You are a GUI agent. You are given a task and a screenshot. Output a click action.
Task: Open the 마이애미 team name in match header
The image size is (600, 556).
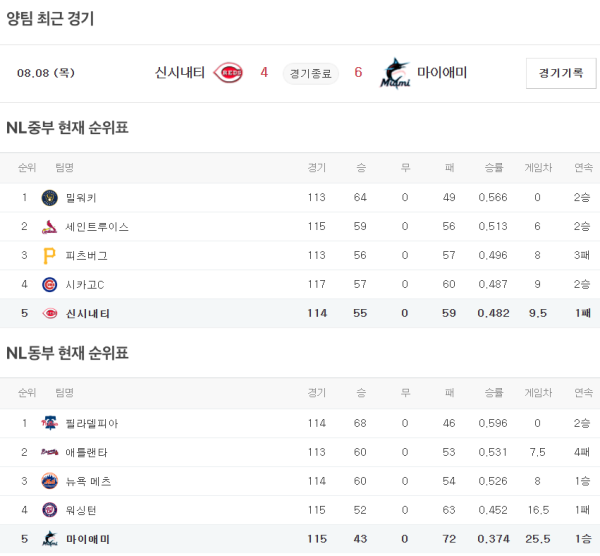[x=442, y=72]
